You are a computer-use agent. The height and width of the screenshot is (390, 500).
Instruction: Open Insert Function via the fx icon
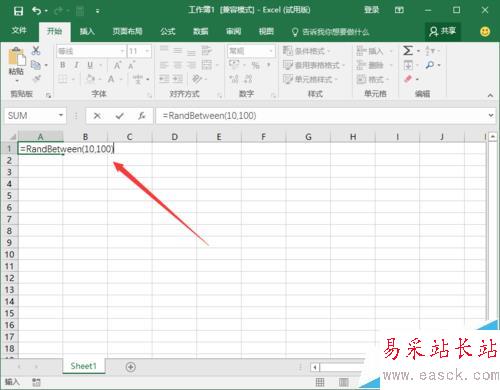(x=142, y=116)
